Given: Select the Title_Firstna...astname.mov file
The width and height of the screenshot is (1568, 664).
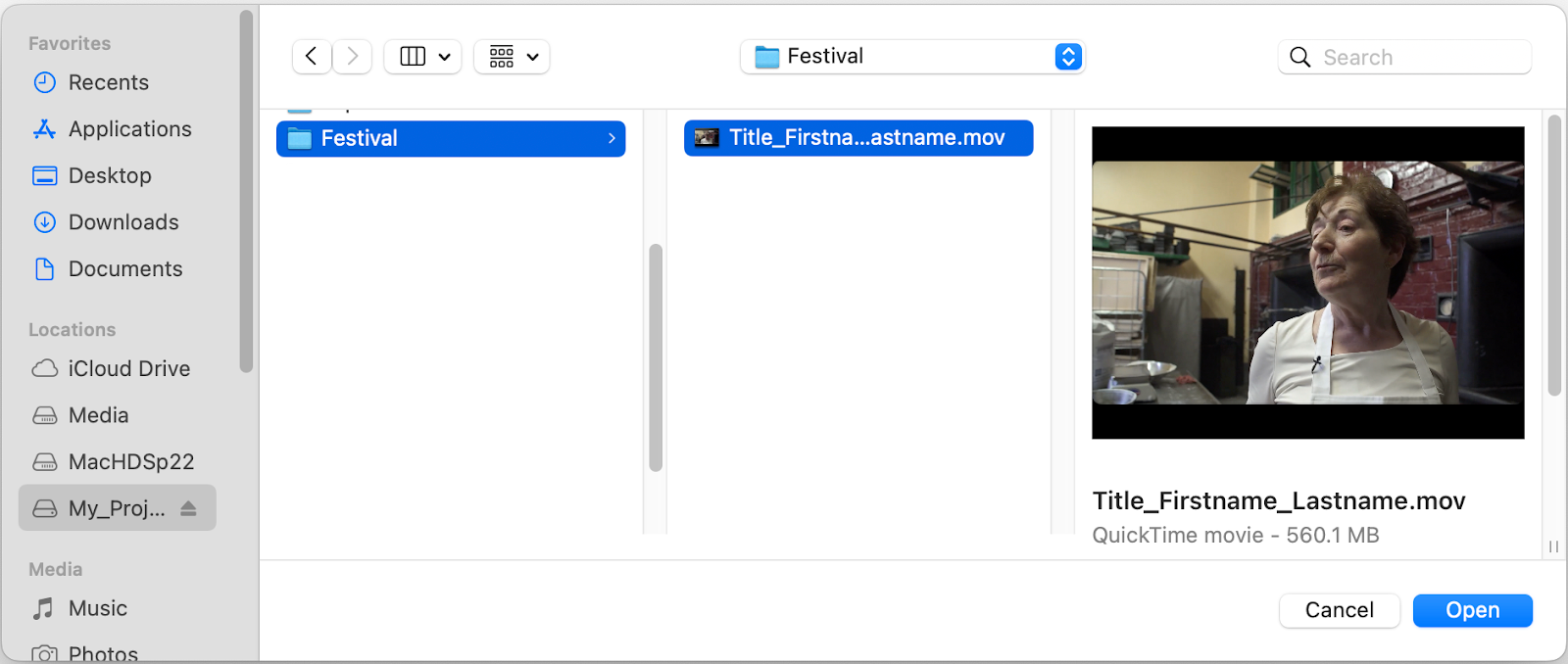Looking at the screenshot, I should pyautogui.click(x=858, y=138).
